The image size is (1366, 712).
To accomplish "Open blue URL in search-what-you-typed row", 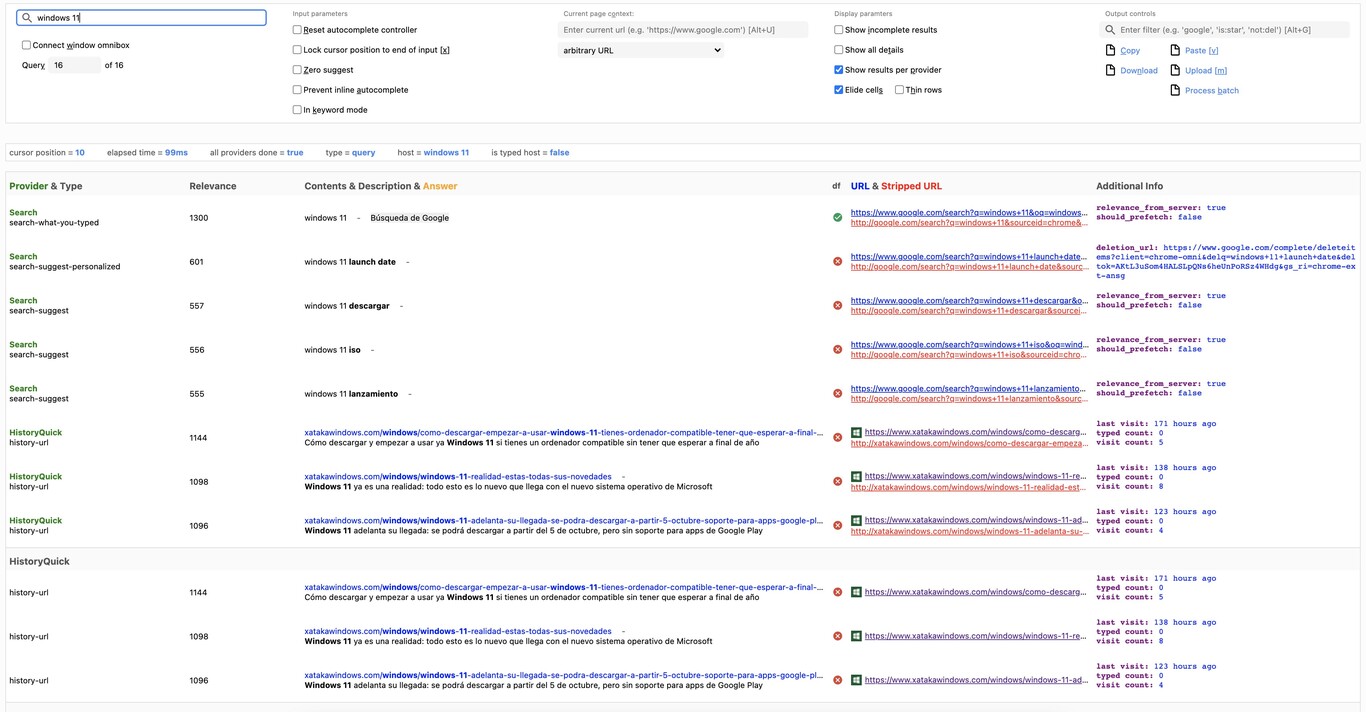I will [969, 212].
